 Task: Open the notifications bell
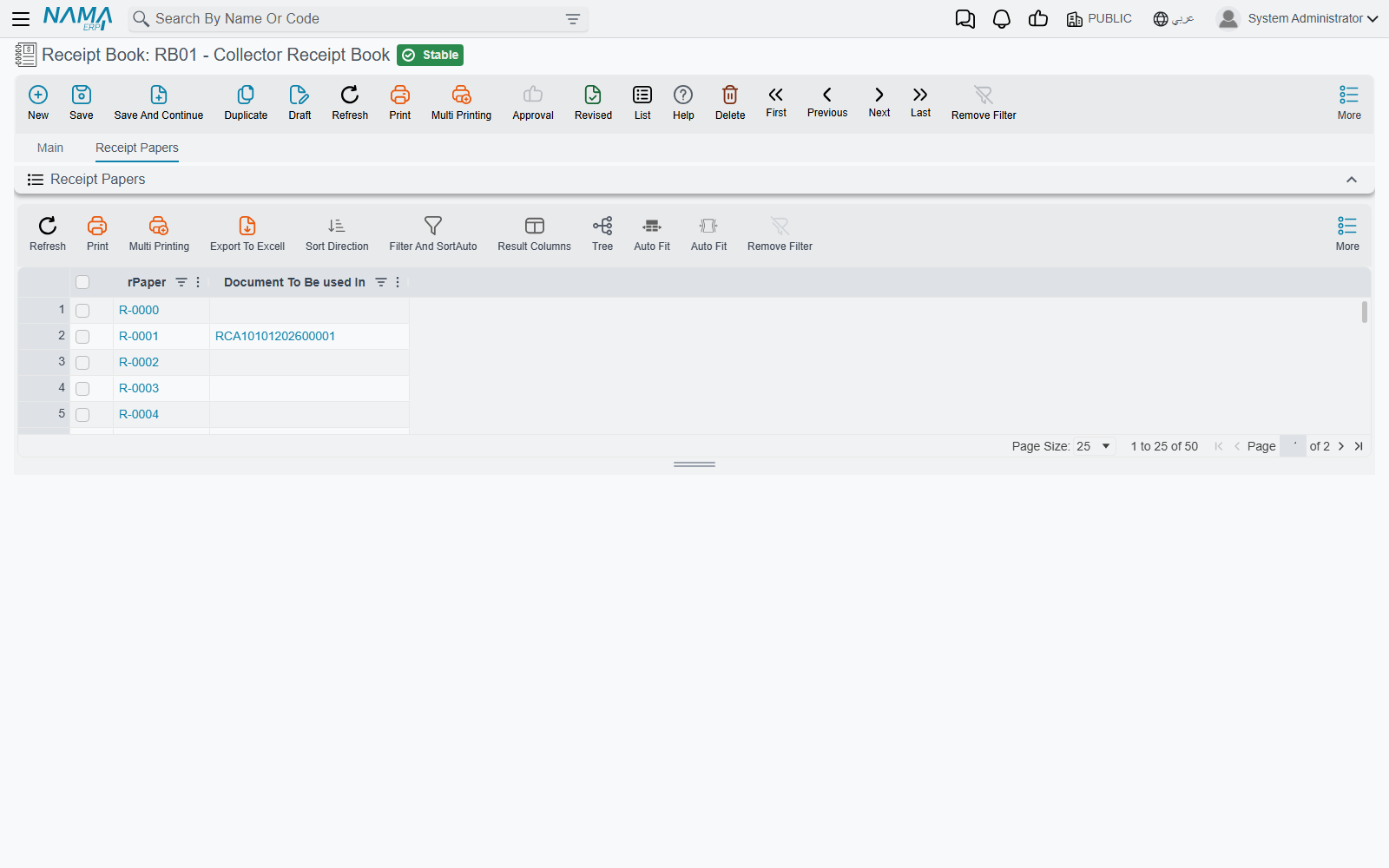pyautogui.click(x=1002, y=19)
